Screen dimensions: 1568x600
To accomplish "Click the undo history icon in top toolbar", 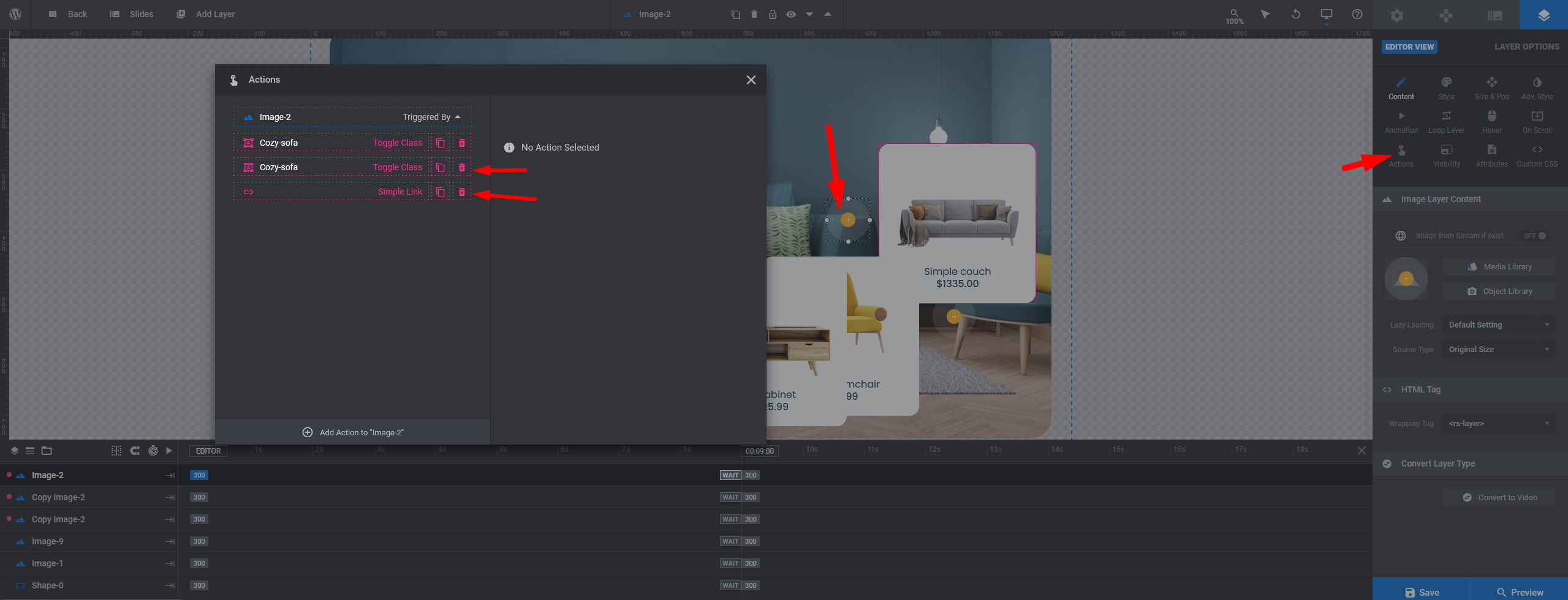I will (x=1295, y=14).
